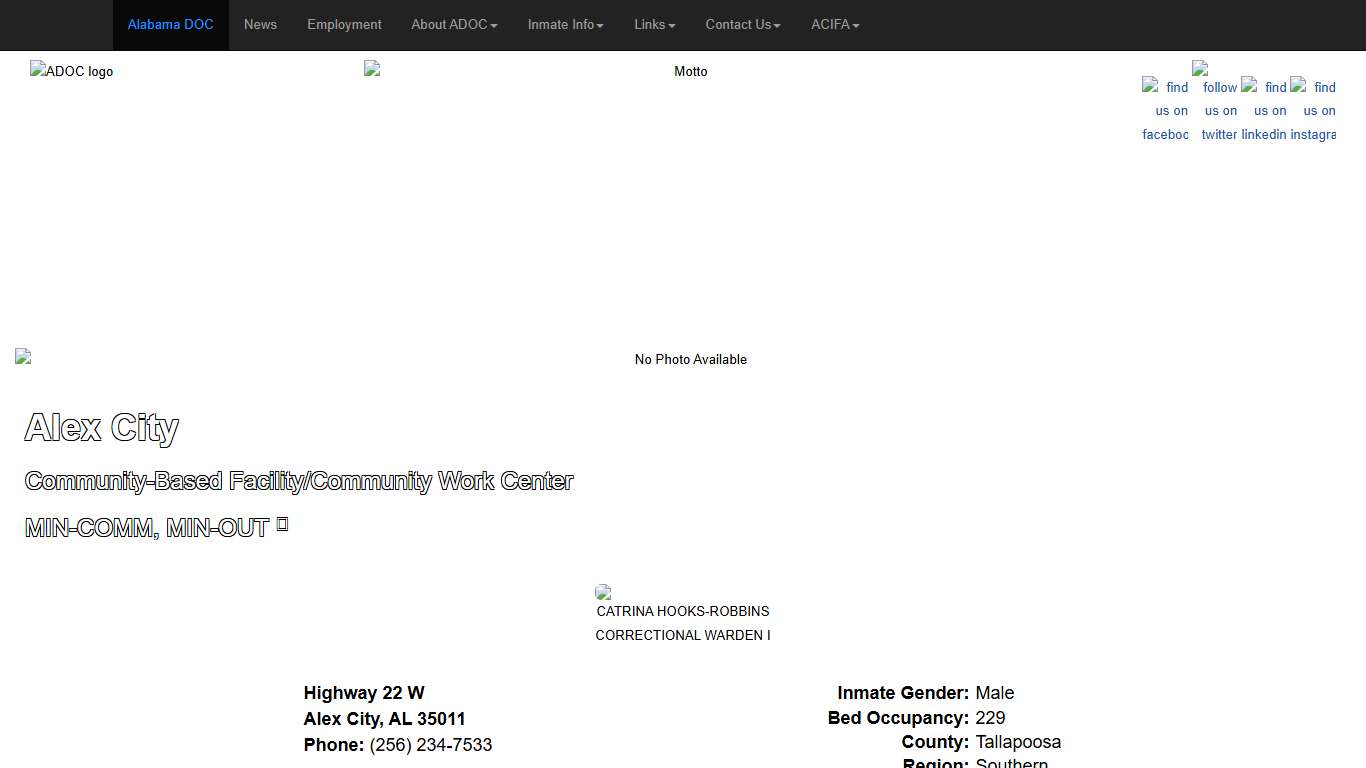This screenshot has height=768, width=1366.
Task: Click the Alex City facility heading
Action: (101, 428)
